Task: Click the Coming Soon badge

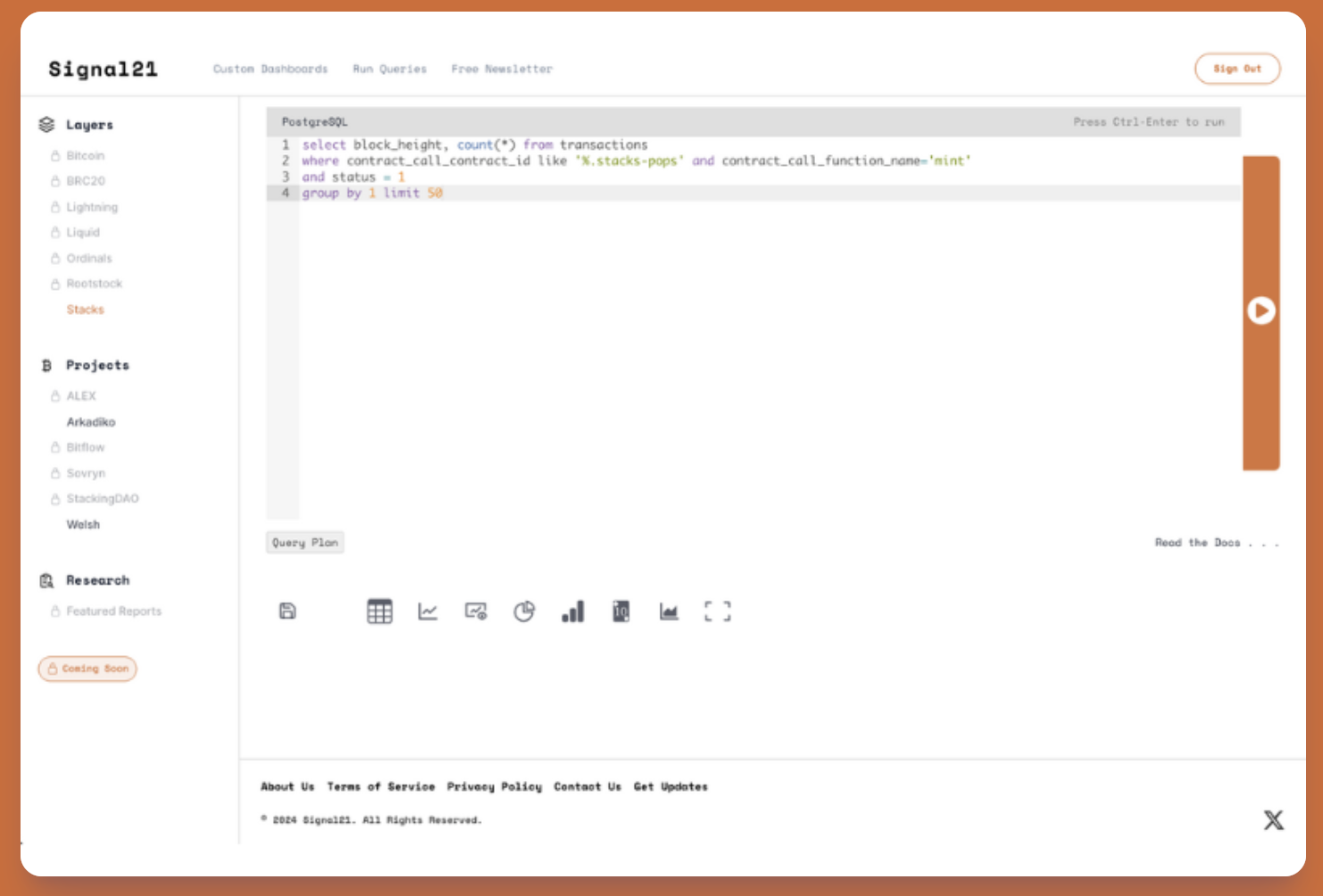Action: tap(87, 668)
